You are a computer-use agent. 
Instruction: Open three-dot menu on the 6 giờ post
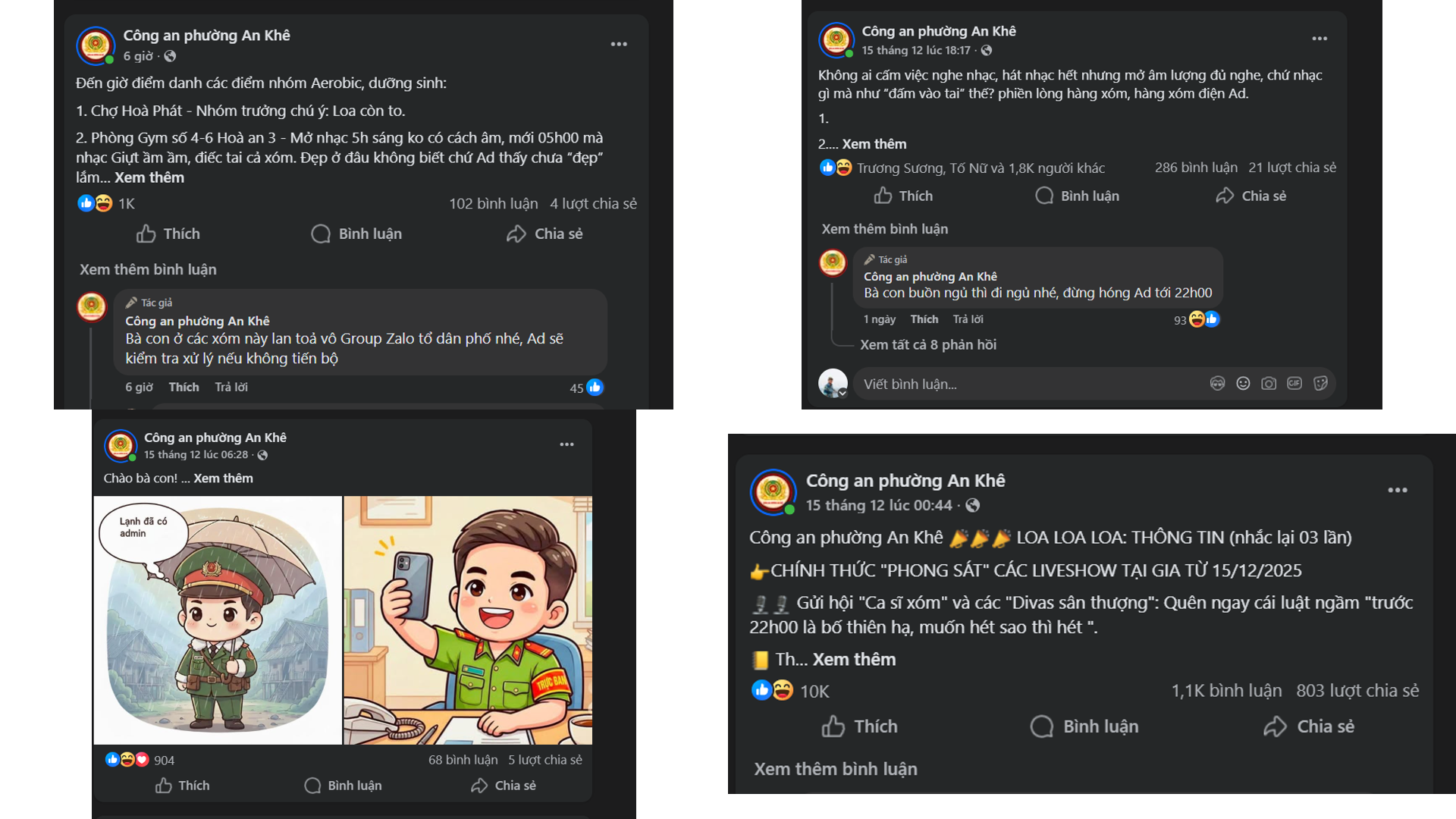[619, 44]
